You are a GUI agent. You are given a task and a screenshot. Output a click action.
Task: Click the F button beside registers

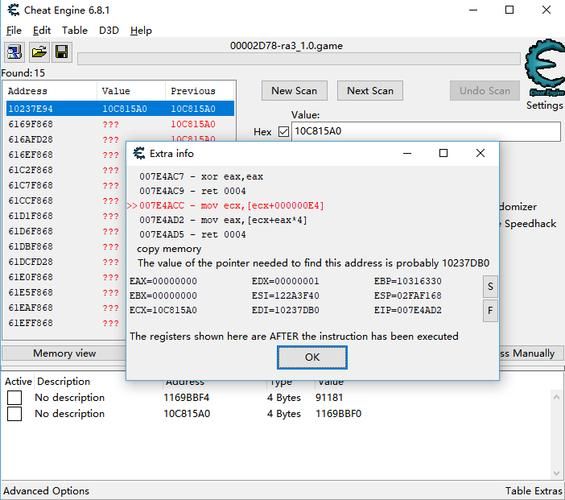[x=490, y=311]
